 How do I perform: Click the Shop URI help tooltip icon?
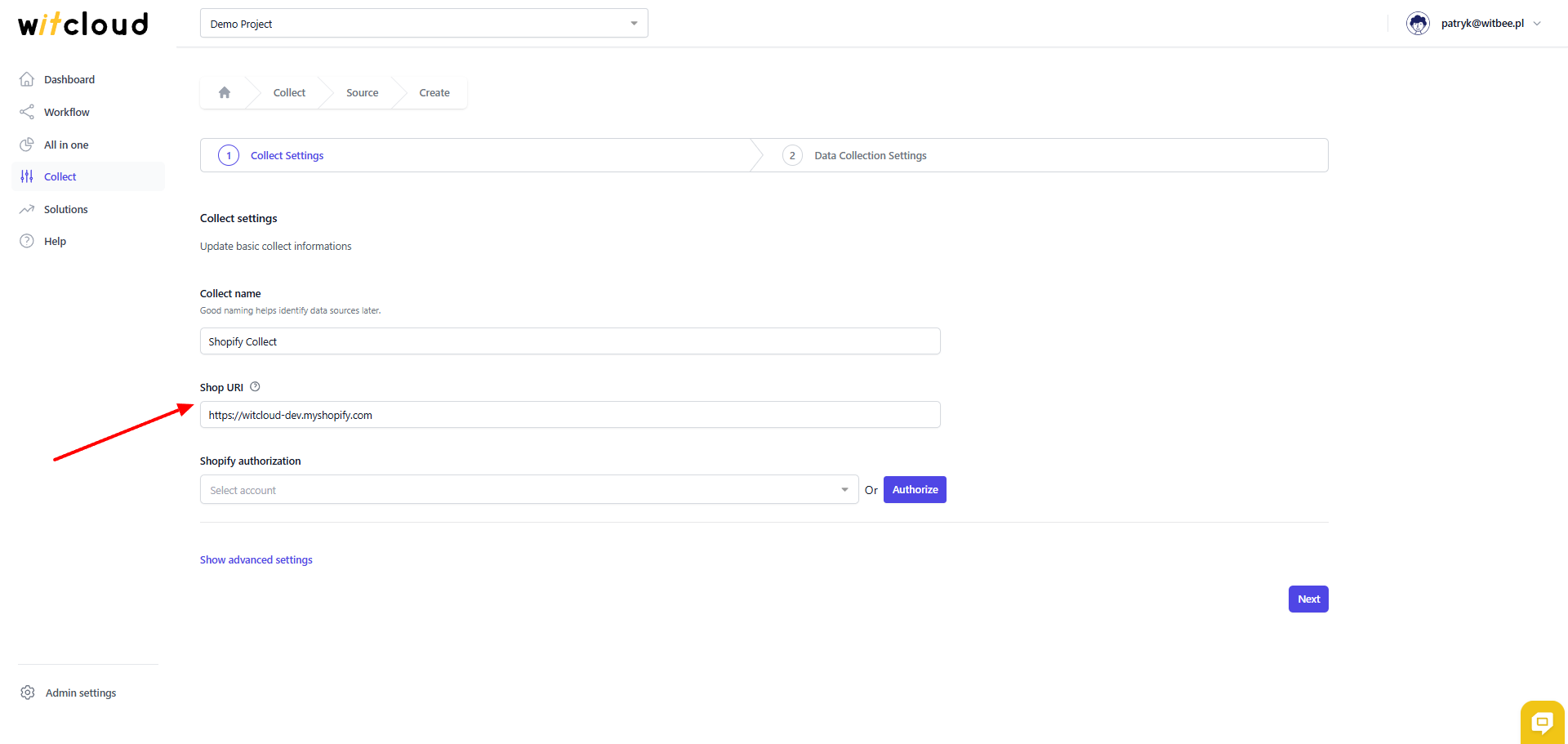click(255, 387)
